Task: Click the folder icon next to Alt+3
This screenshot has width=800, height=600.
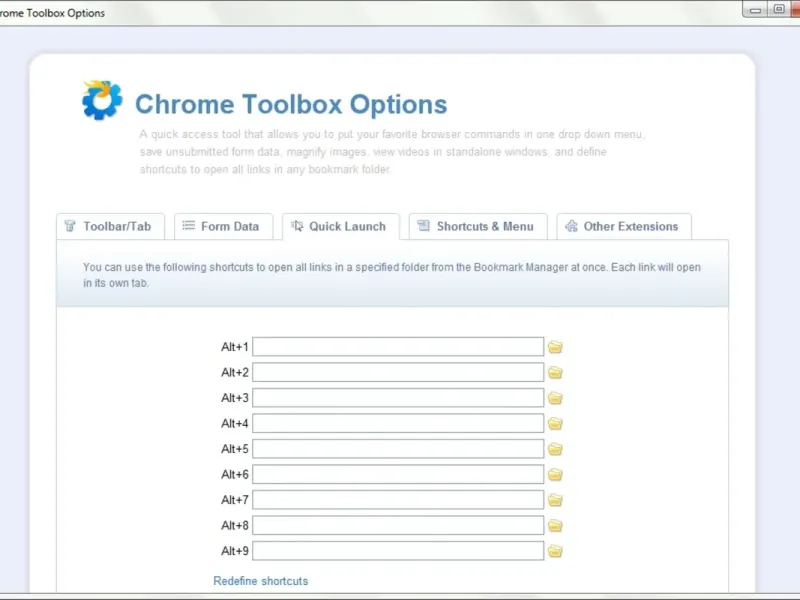Action: tap(555, 398)
